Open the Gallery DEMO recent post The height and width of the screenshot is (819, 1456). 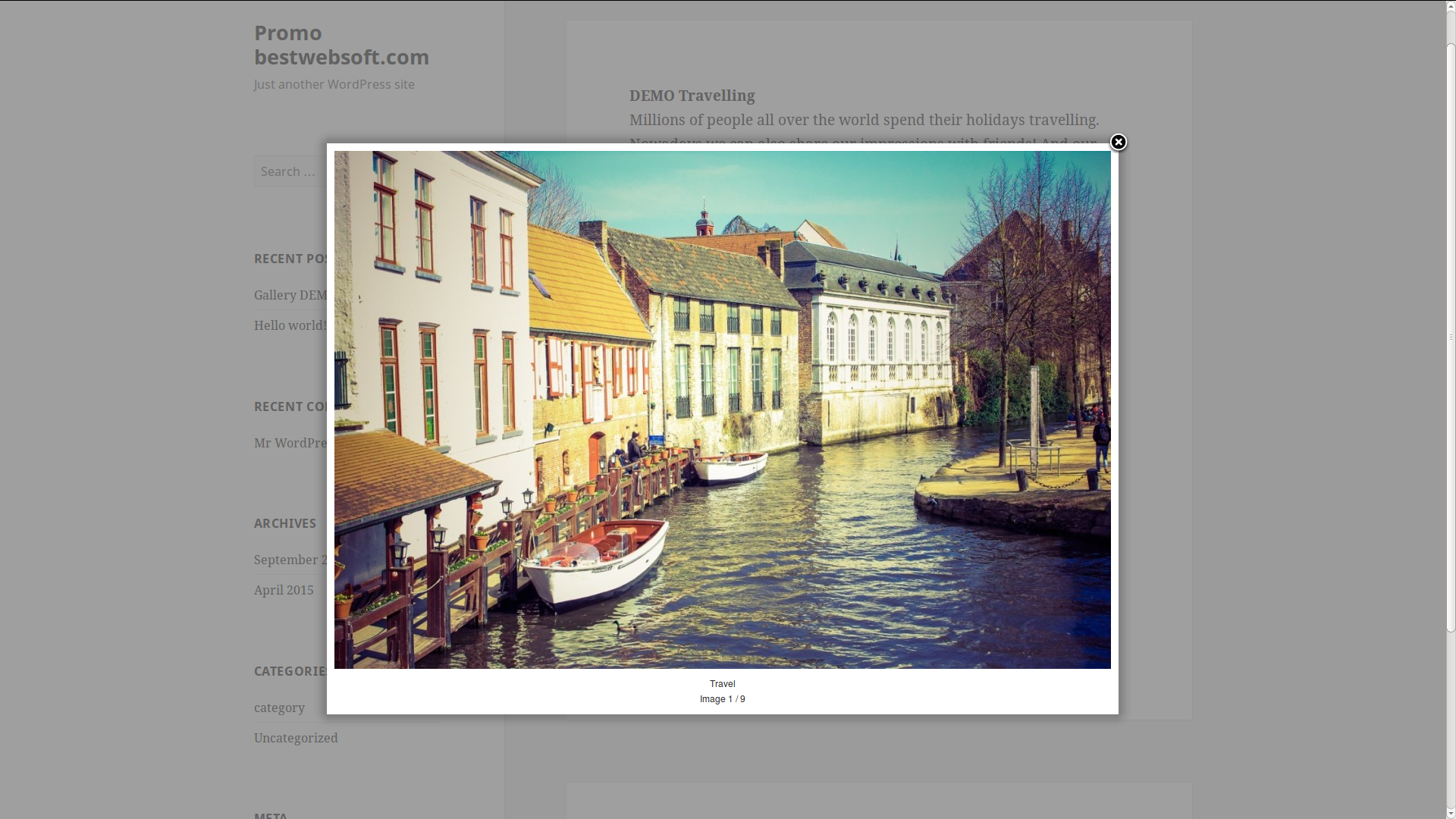[x=290, y=295]
